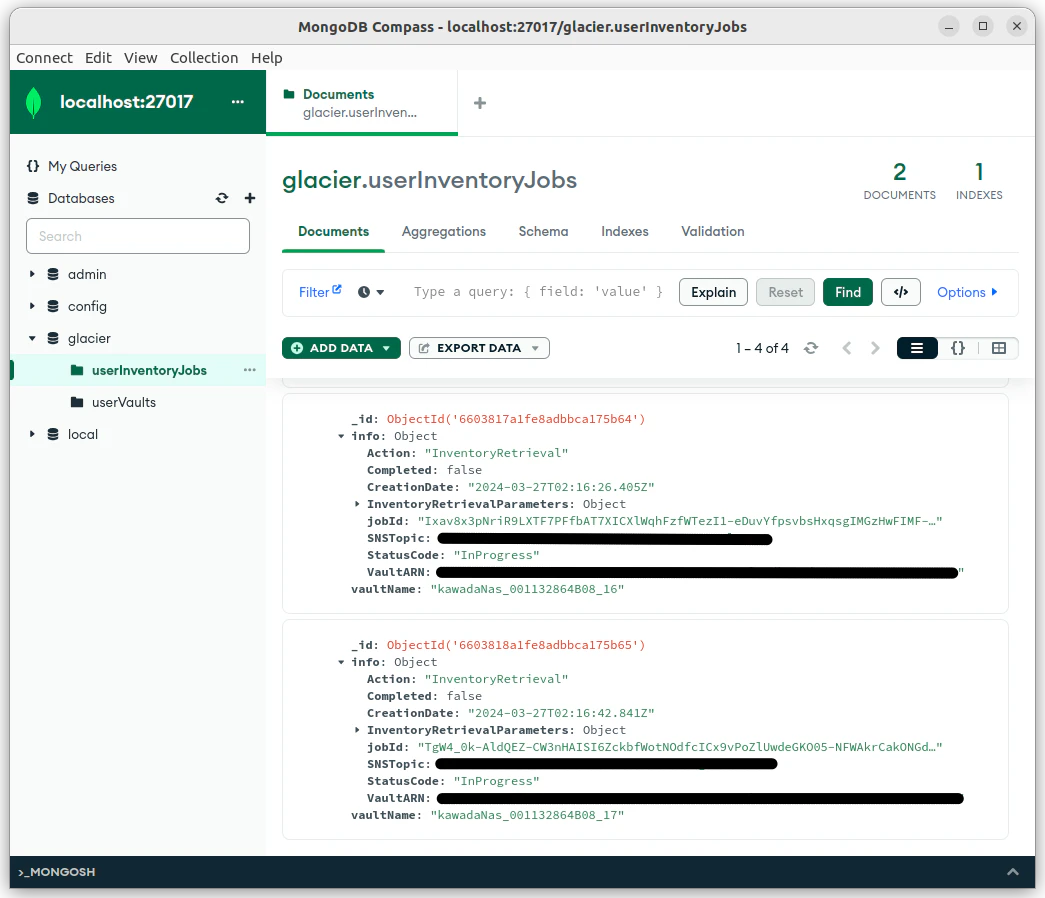Create a new database with plus icon
This screenshot has width=1045, height=898.
click(250, 198)
